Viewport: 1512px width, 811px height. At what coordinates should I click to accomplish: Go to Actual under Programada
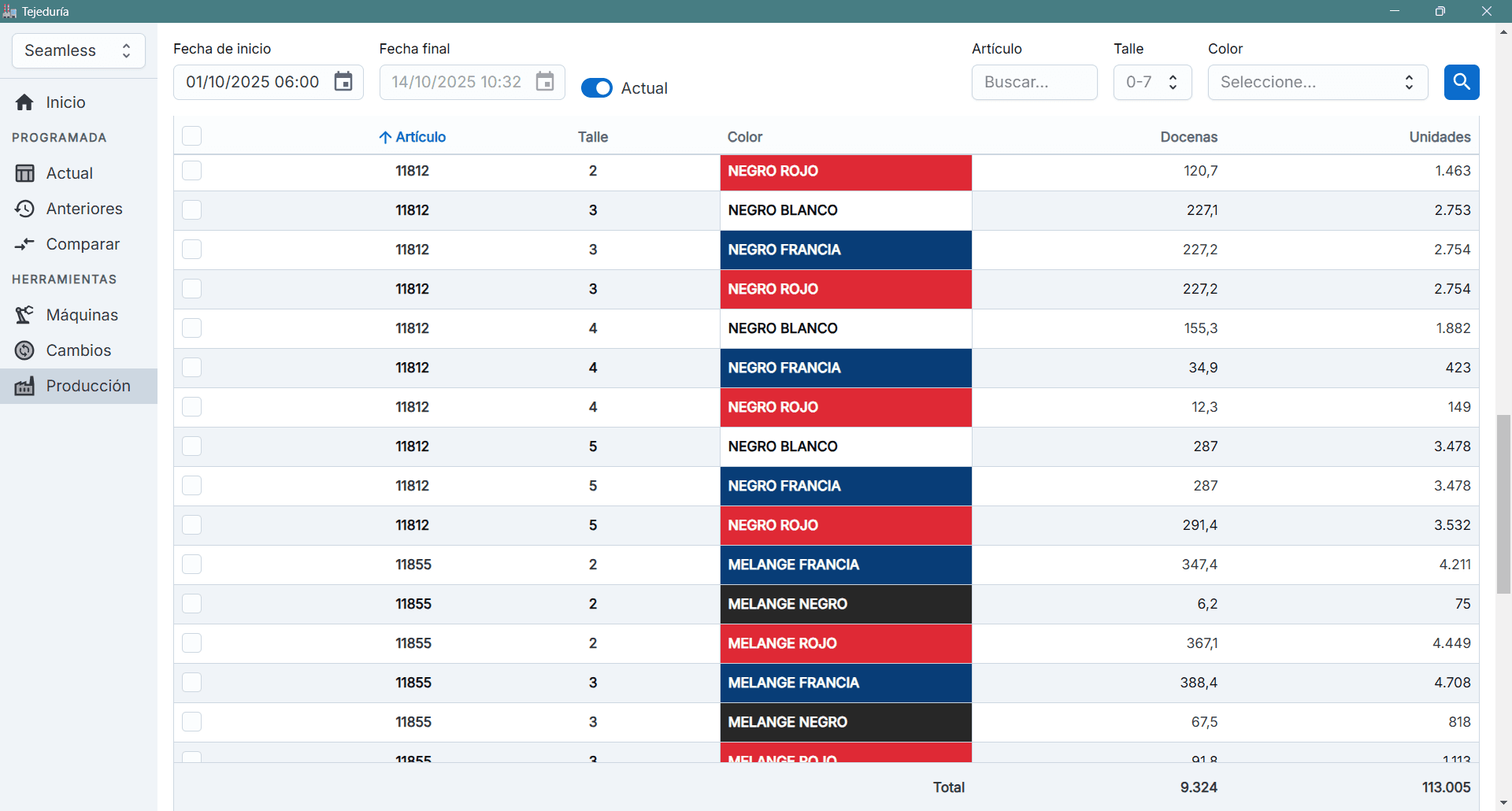[69, 173]
